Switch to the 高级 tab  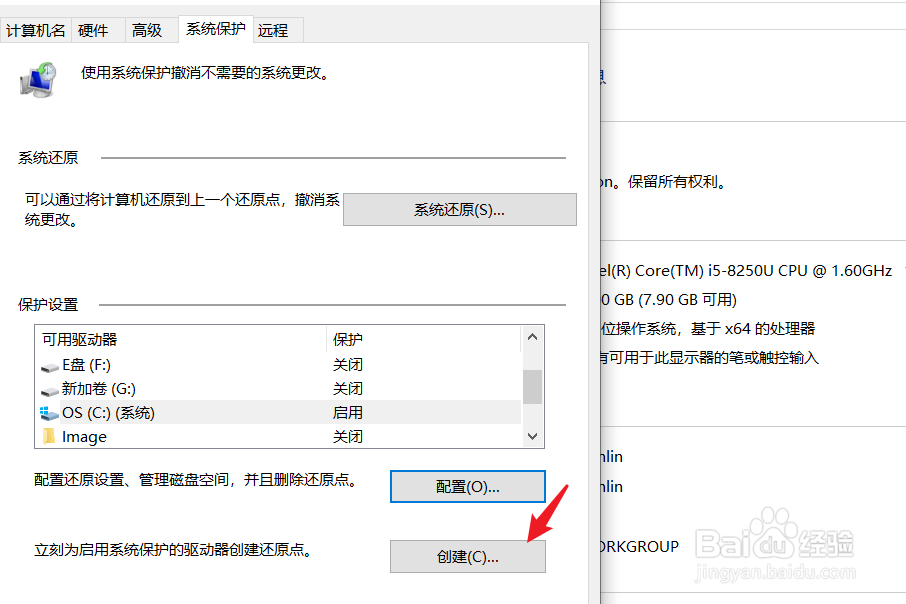click(x=148, y=30)
